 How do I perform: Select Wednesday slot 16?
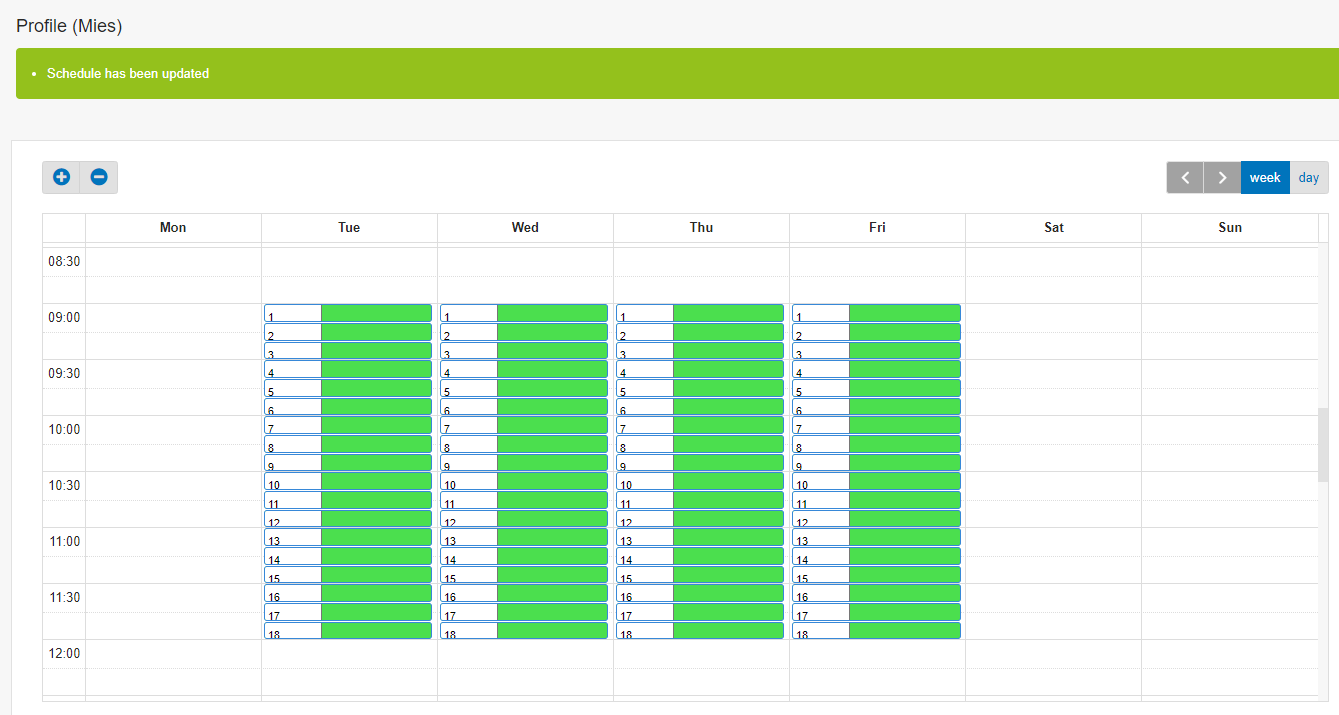[x=524, y=593]
